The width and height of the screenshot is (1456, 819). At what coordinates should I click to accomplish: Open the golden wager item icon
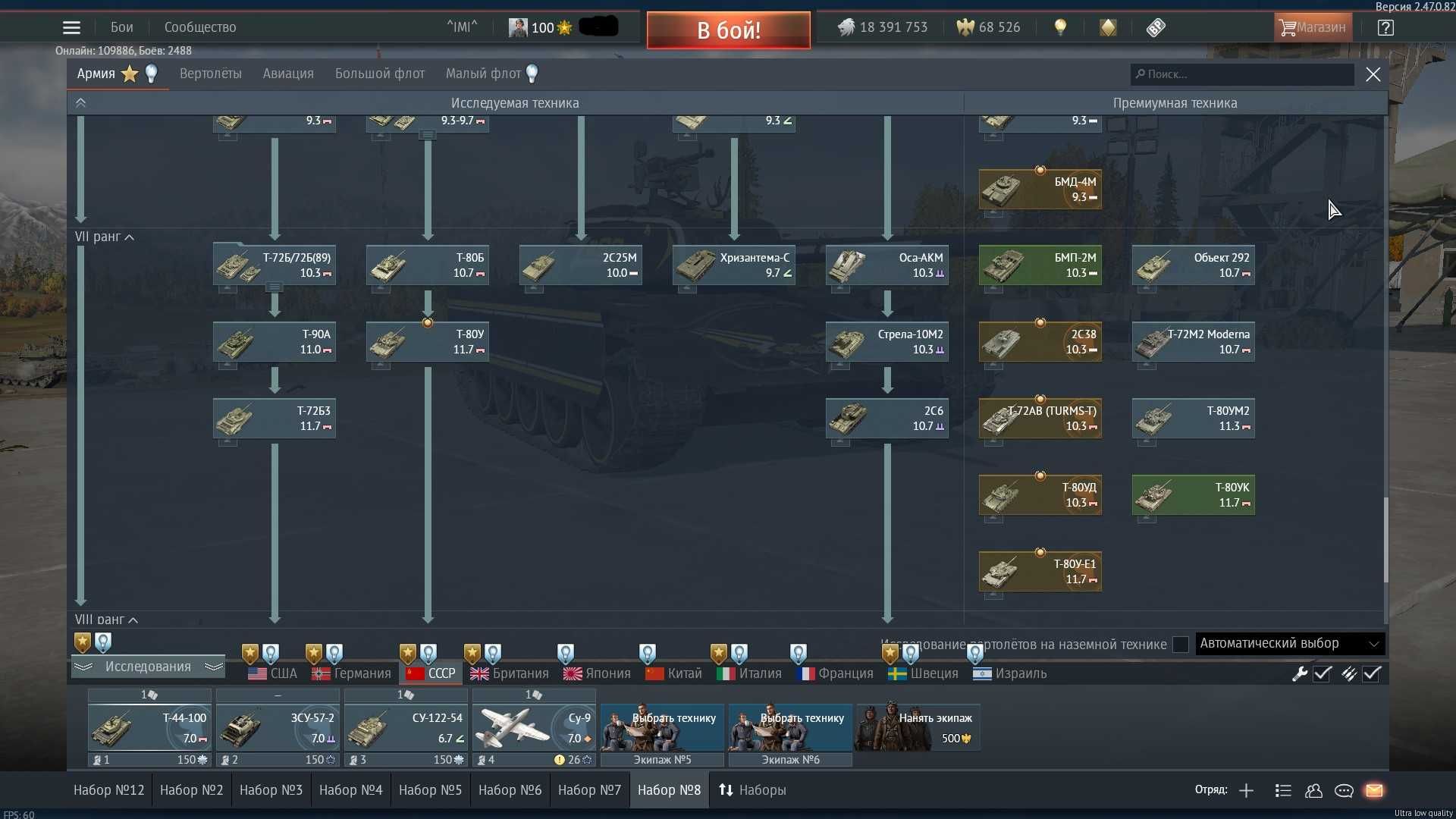click(x=1108, y=27)
